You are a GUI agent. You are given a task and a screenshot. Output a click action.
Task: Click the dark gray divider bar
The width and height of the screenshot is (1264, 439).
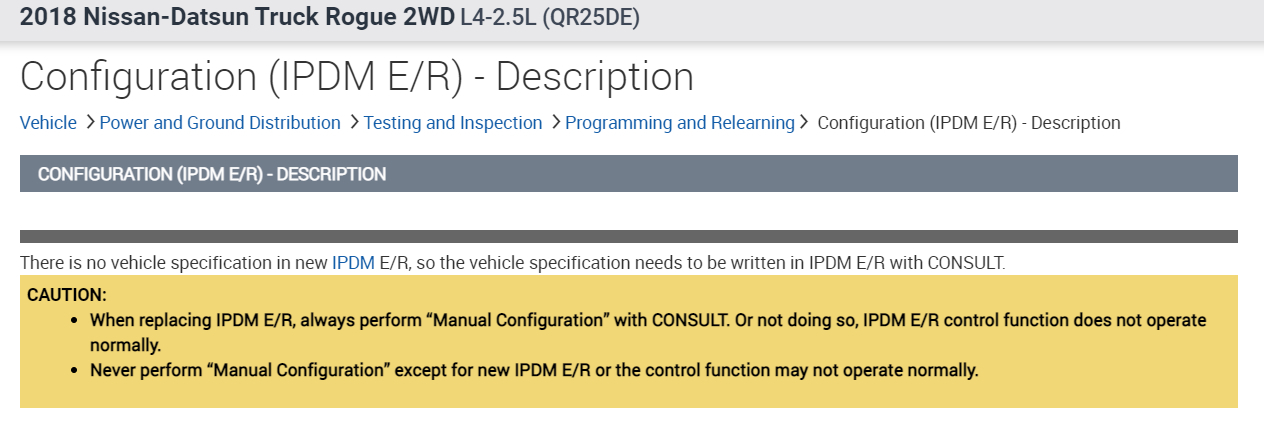click(x=628, y=237)
